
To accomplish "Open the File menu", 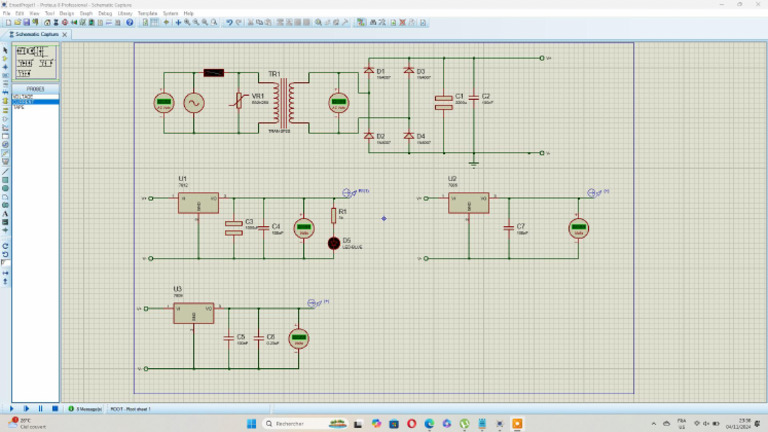I will (6, 13).
